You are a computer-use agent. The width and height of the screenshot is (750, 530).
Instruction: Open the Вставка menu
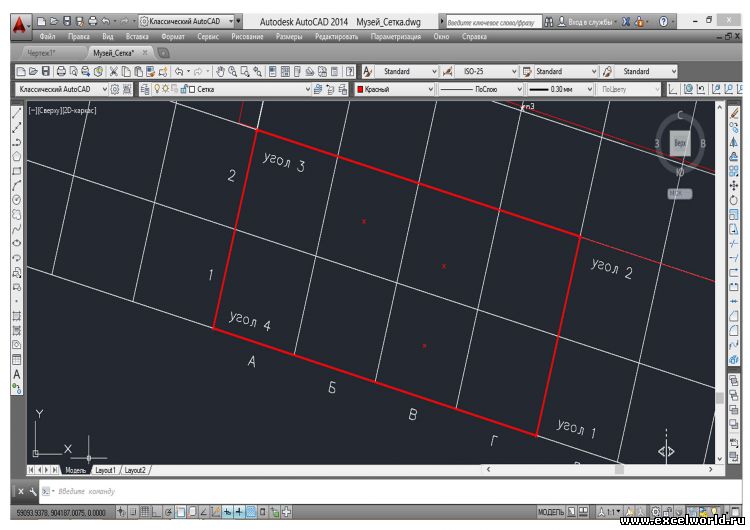tap(136, 37)
